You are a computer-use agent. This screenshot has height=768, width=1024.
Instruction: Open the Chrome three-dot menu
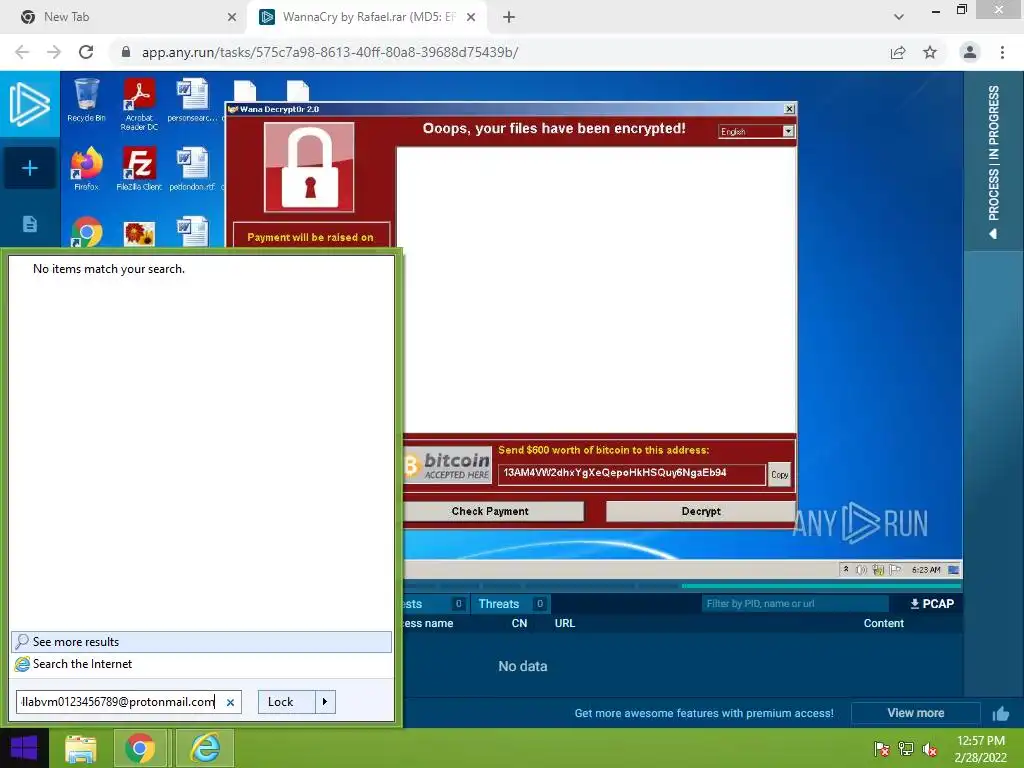click(x=1002, y=52)
